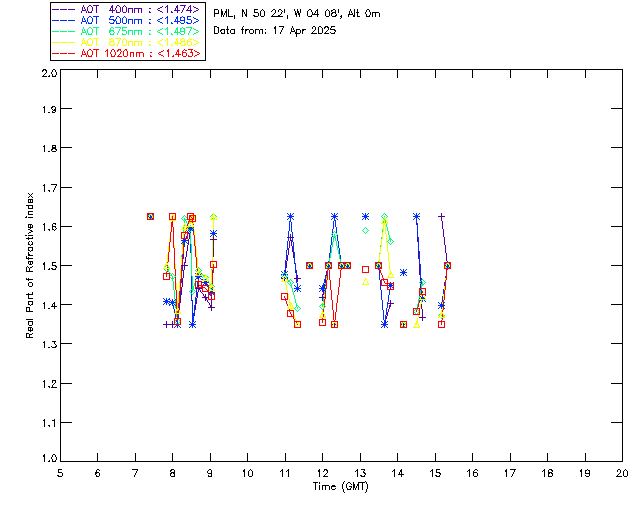Click the purple plus at 15.15 GMT near 1.62

pyautogui.click(x=441, y=216)
